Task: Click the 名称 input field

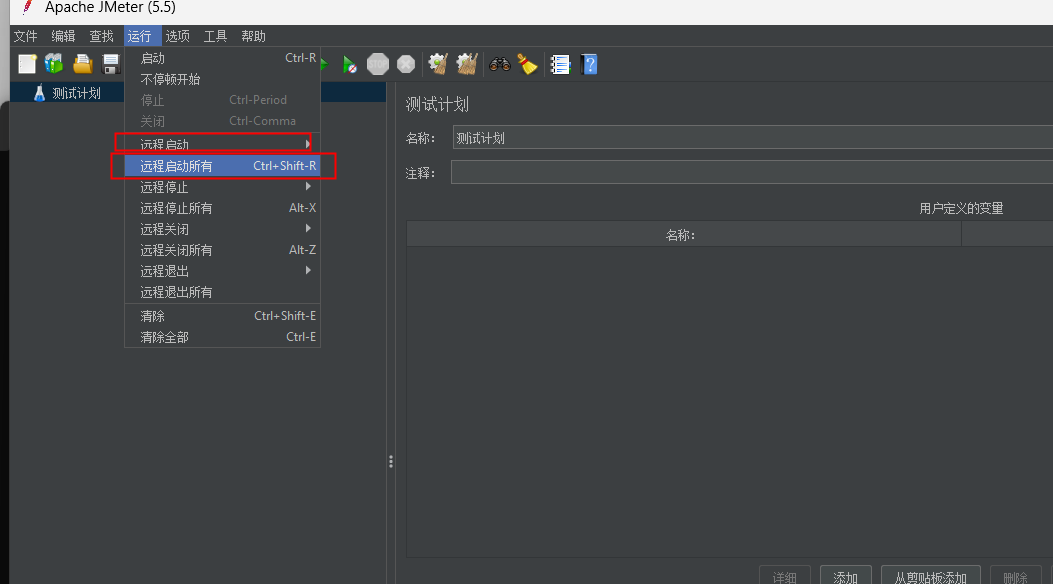Action: 753,138
